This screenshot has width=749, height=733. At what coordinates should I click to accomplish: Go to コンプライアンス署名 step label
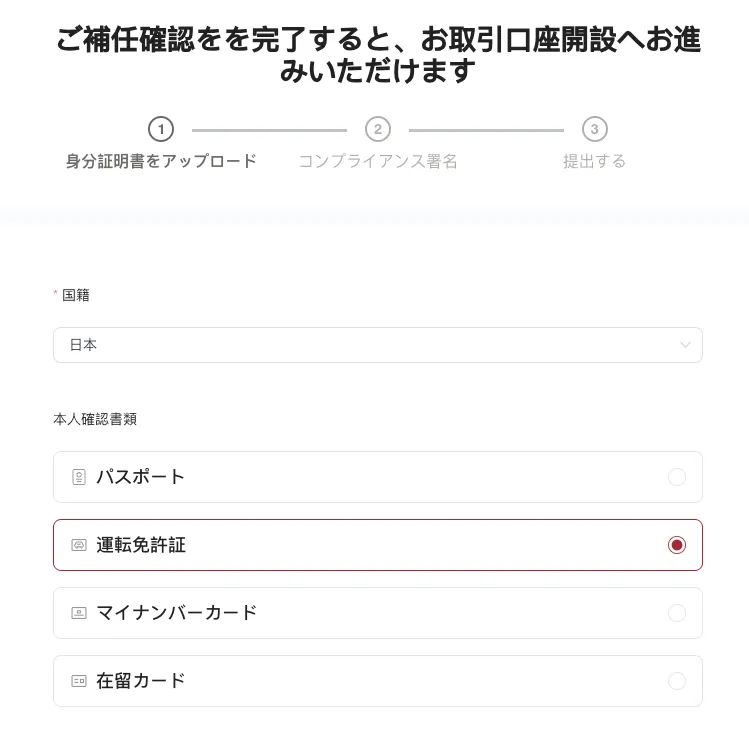coord(377,161)
